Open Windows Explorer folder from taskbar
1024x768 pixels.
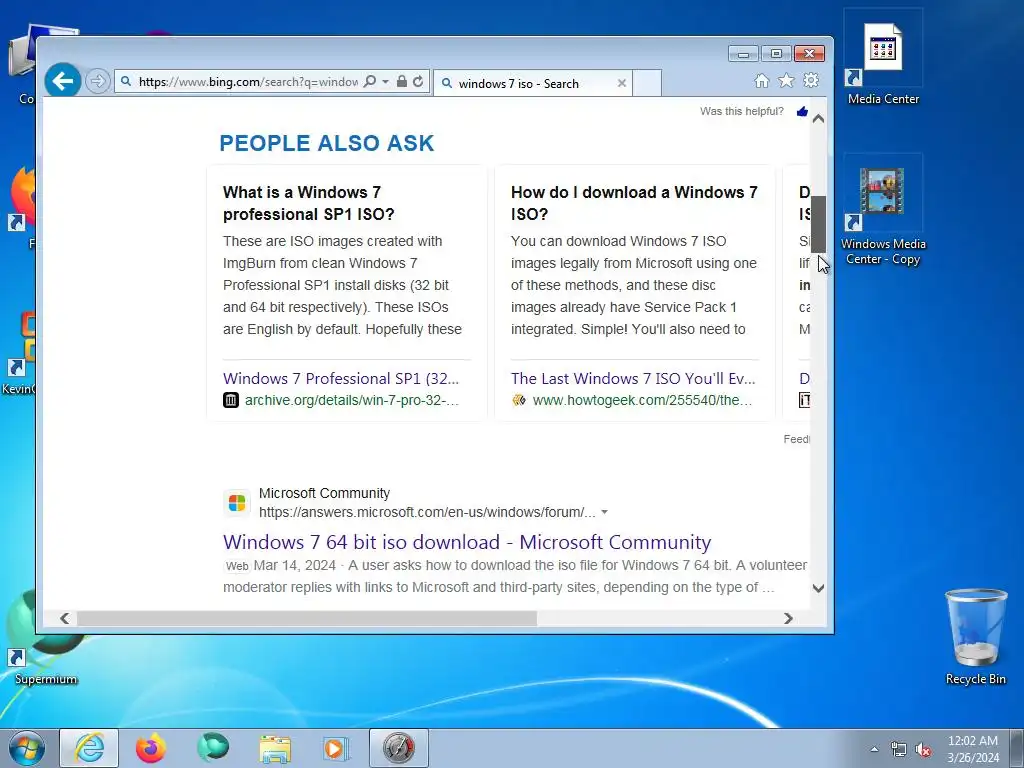[x=275, y=748]
